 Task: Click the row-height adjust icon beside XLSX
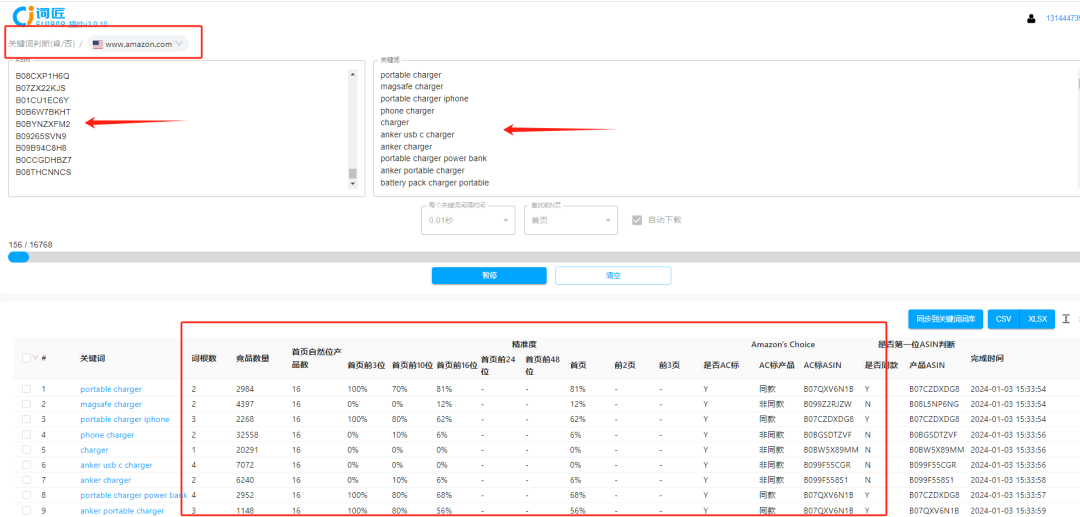point(1066,319)
